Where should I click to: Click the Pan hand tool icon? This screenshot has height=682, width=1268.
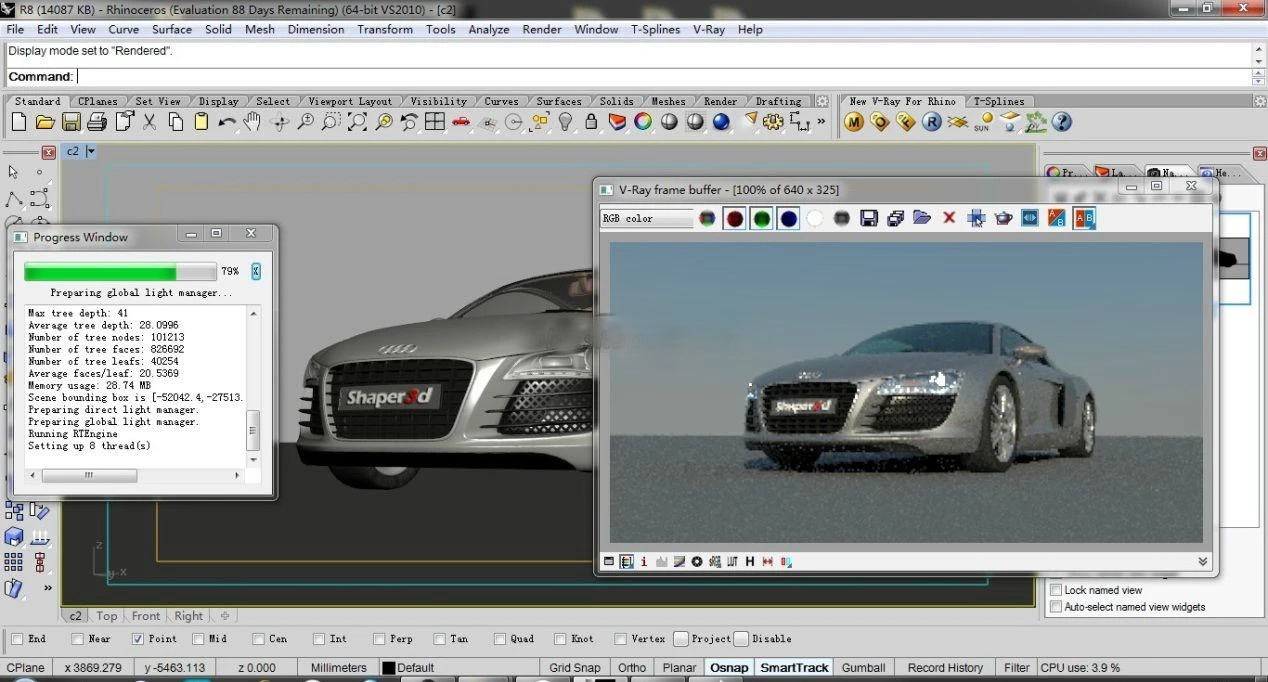coord(253,122)
